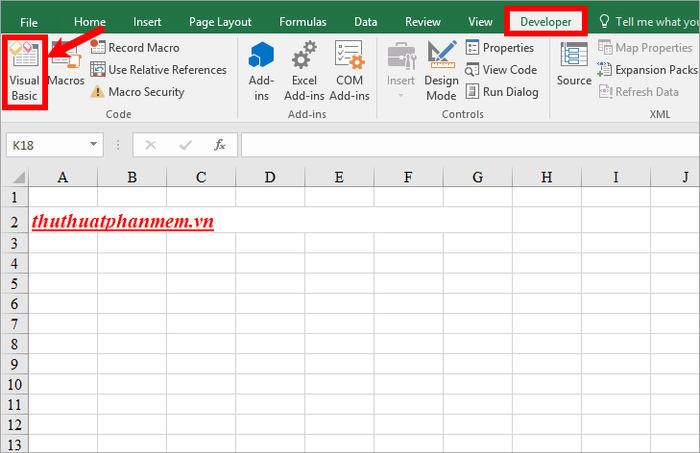Viewport: 700px width, 453px height.
Task: Start Record Macro
Action: coord(135,47)
